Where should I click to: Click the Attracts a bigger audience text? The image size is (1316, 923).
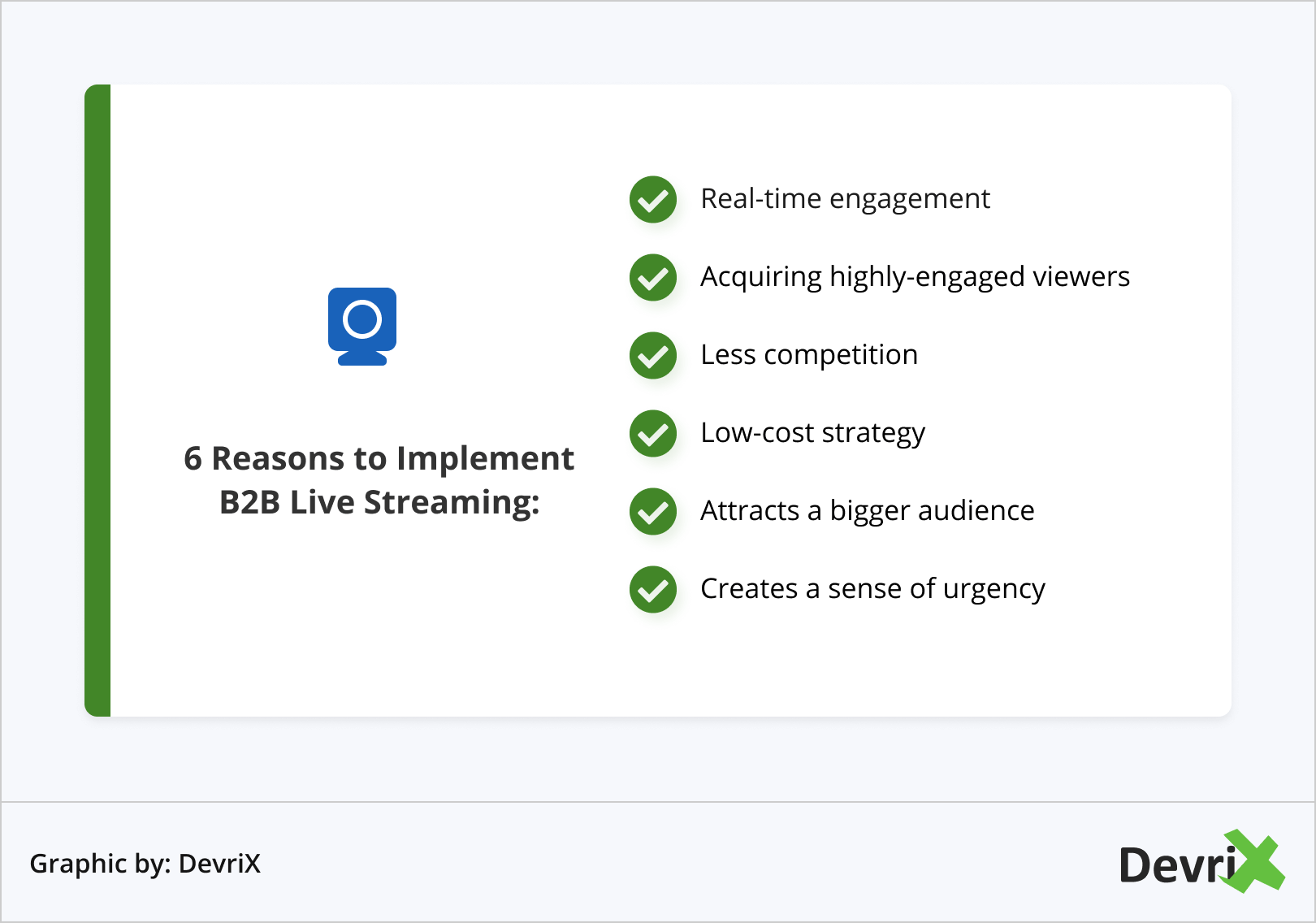867,511
